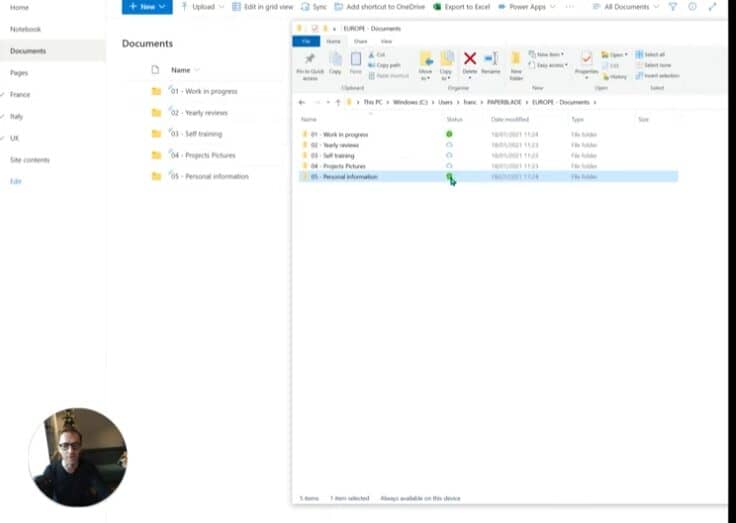Viewport: 736px width, 523px height.
Task: Sort by Type column header
Action: click(577, 119)
